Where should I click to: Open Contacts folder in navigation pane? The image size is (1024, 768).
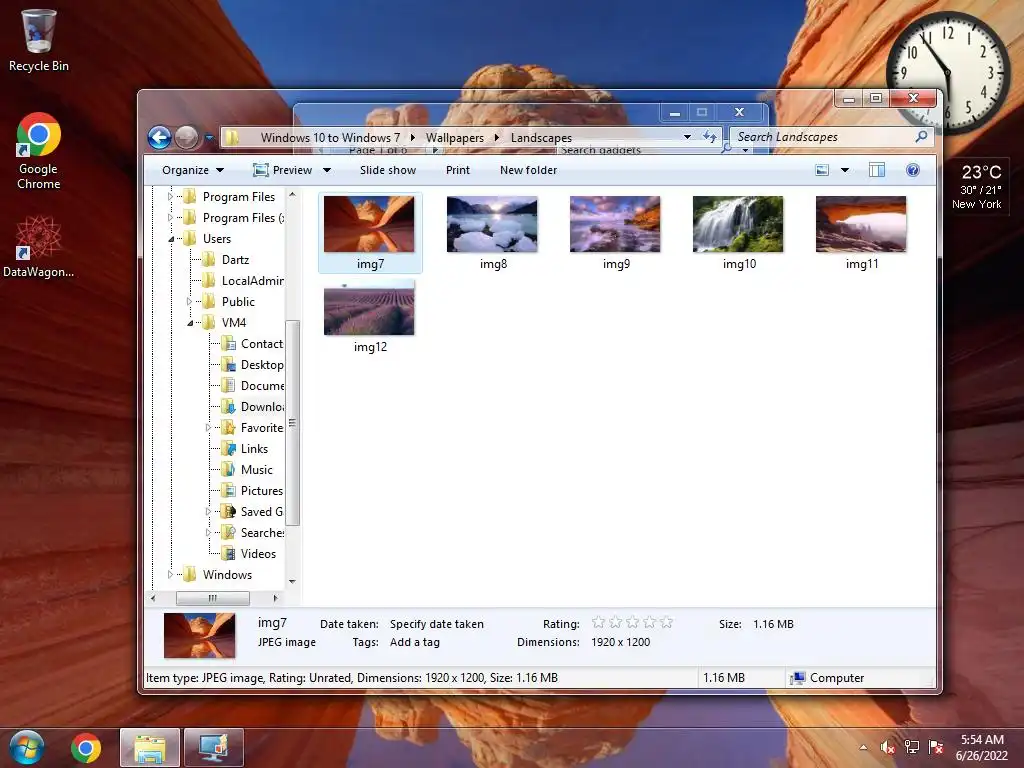pos(252,344)
